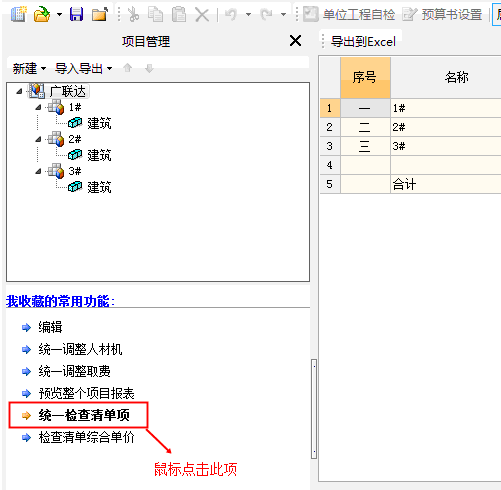
Task: Click the delete X toolbar icon
Action: [x=202, y=15]
